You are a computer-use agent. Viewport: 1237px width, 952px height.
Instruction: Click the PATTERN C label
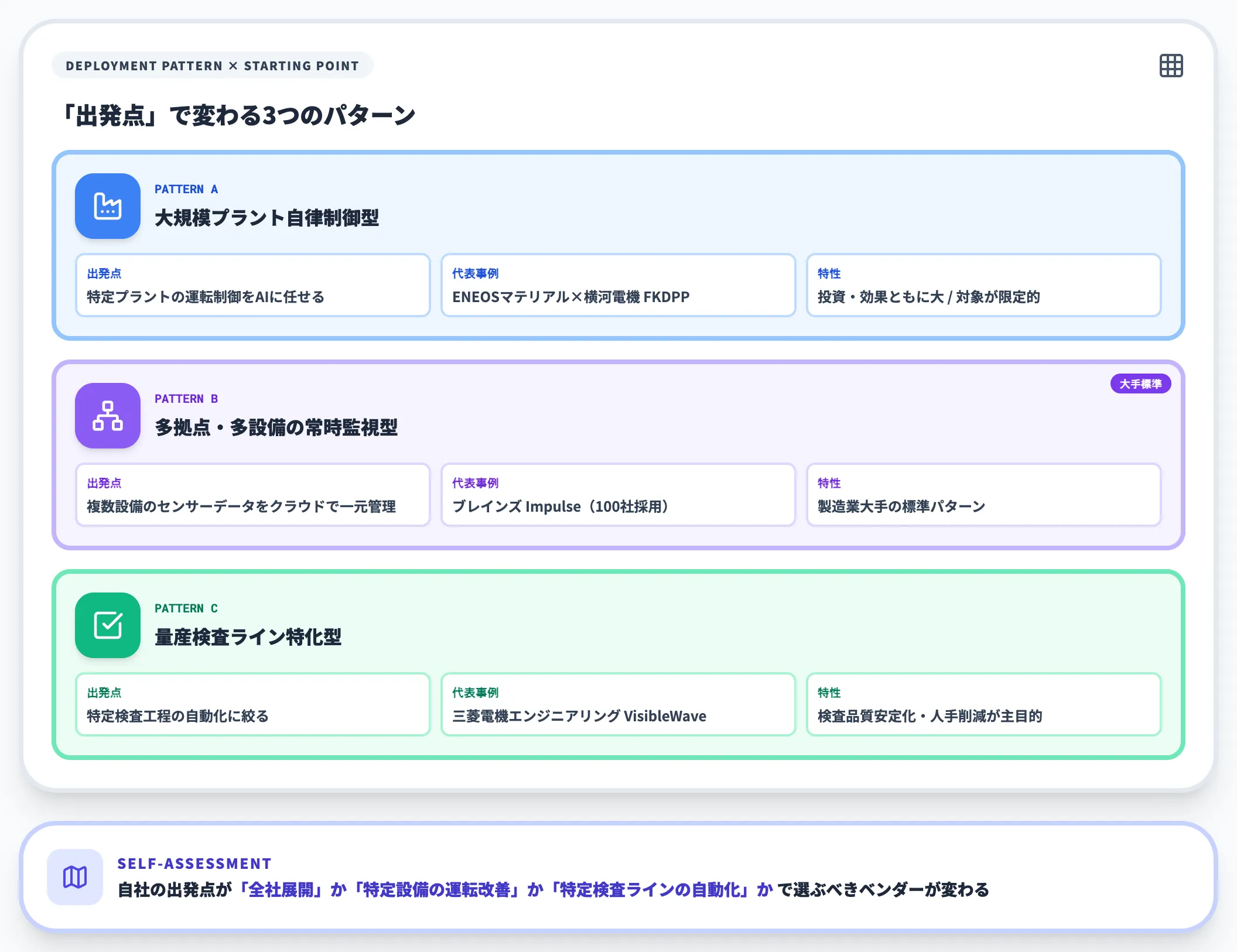186,608
